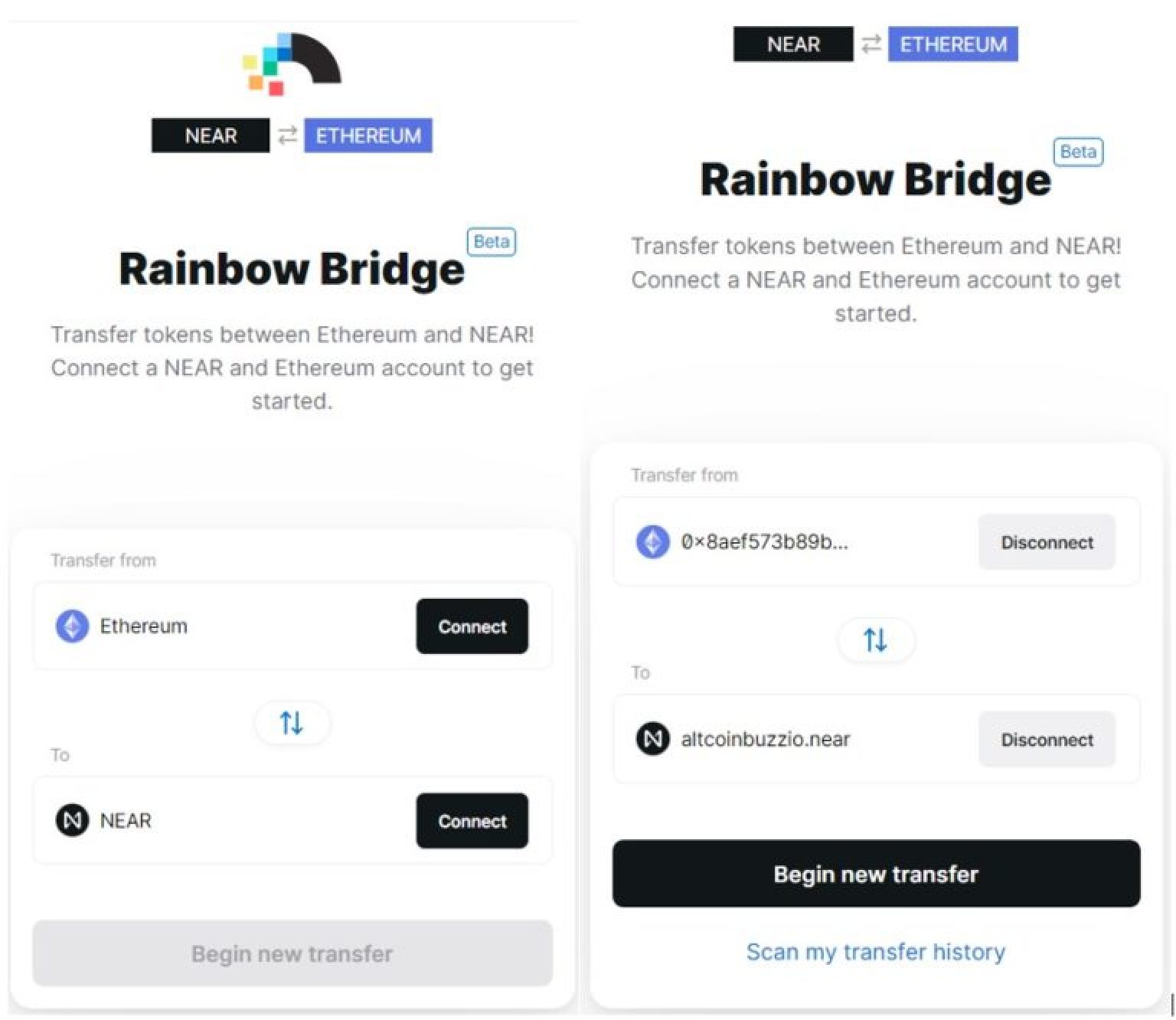Disconnect the altcoinbuzzio.near account
This screenshot has width=1176, height=1020.
click(x=1046, y=739)
